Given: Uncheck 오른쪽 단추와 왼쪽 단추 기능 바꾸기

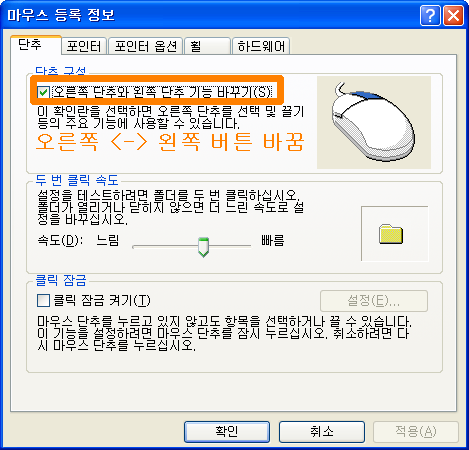Looking at the screenshot, I should [x=43, y=92].
